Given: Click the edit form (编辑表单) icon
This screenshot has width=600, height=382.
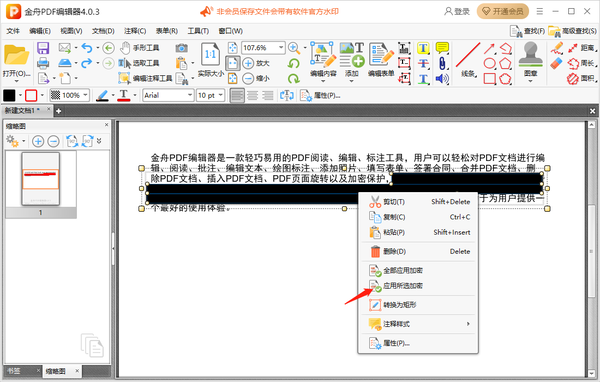Looking at the screenshot, I should (x=381, y=60).
